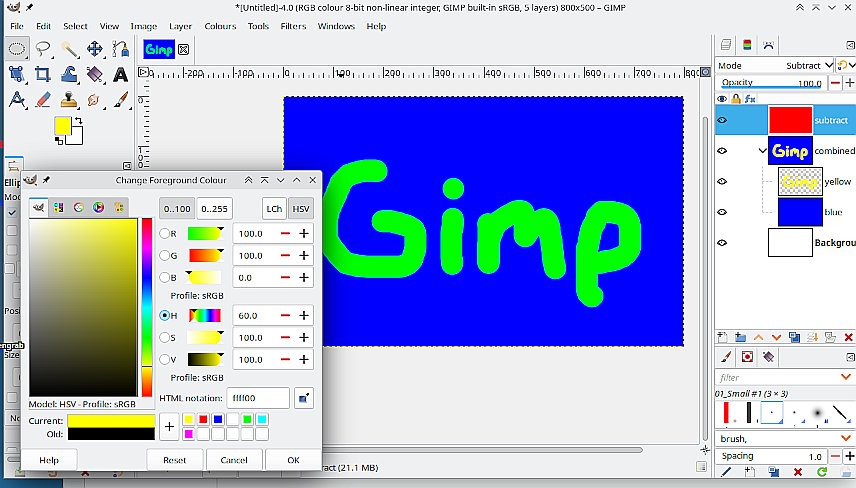Open the Filters menu
This screenshot has width=856, height=488.
[293, 26]
